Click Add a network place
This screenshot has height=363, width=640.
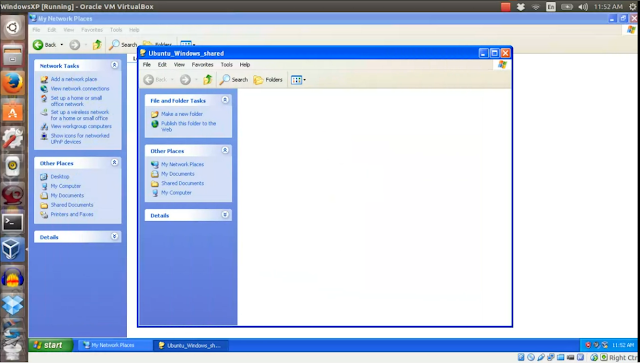click(73, 79)
